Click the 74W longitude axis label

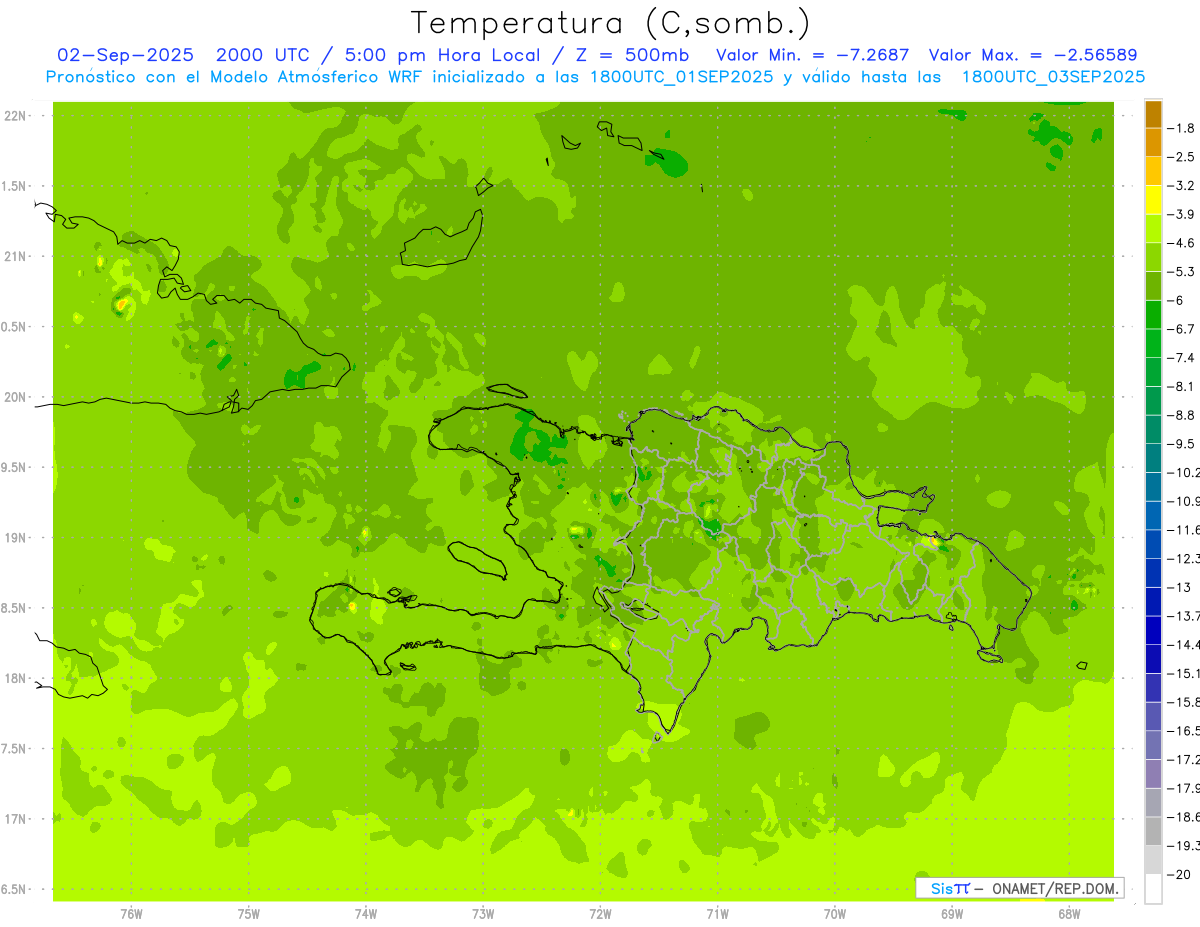click(366, 913)
